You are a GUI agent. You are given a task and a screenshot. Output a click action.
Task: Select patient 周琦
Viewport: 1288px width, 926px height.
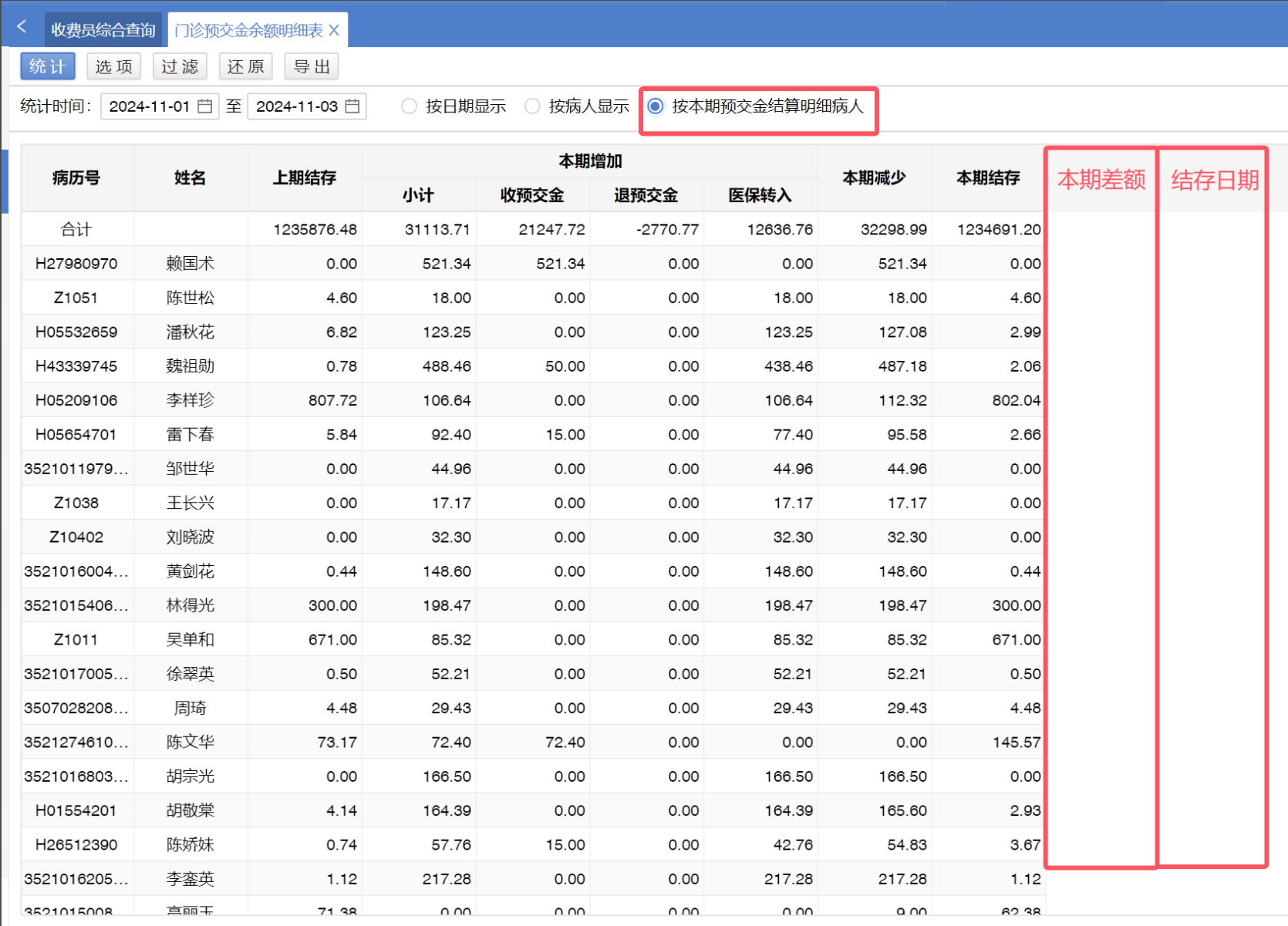(x=191, y=708)
